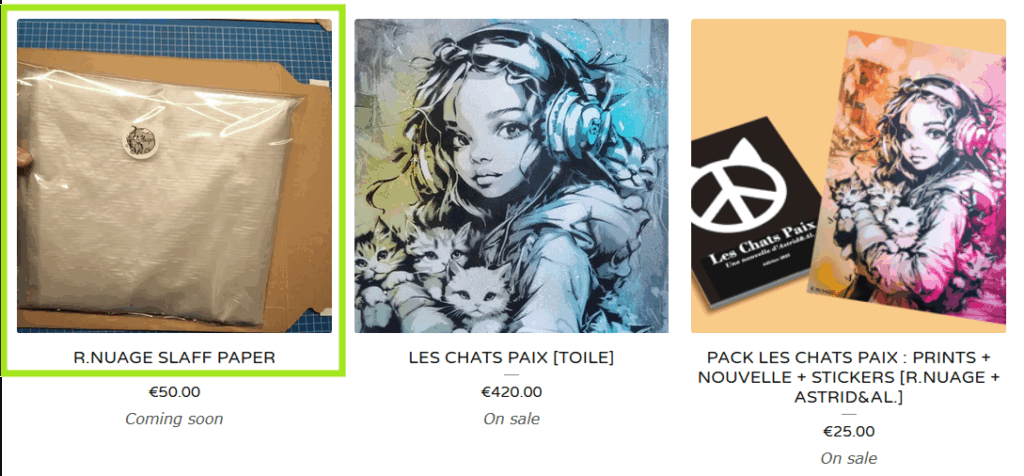The width and height of the screenshot is (1024, 476).
Task: Click the pink girl print in pack image
Action: pyautogui.click(x=909, y=176)
